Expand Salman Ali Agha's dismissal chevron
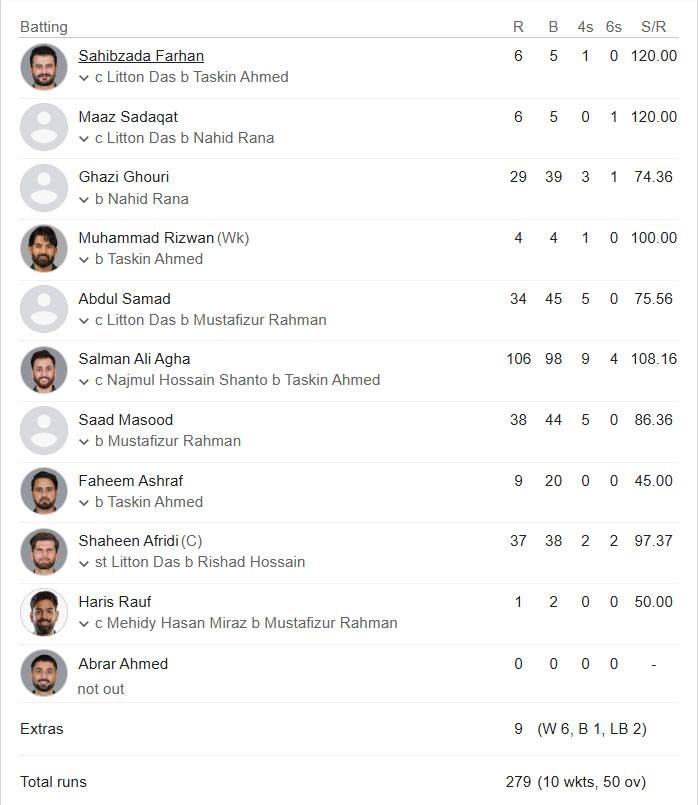This screenshot has height=805, width=698. pyautogui.click(x=84, y=381)
